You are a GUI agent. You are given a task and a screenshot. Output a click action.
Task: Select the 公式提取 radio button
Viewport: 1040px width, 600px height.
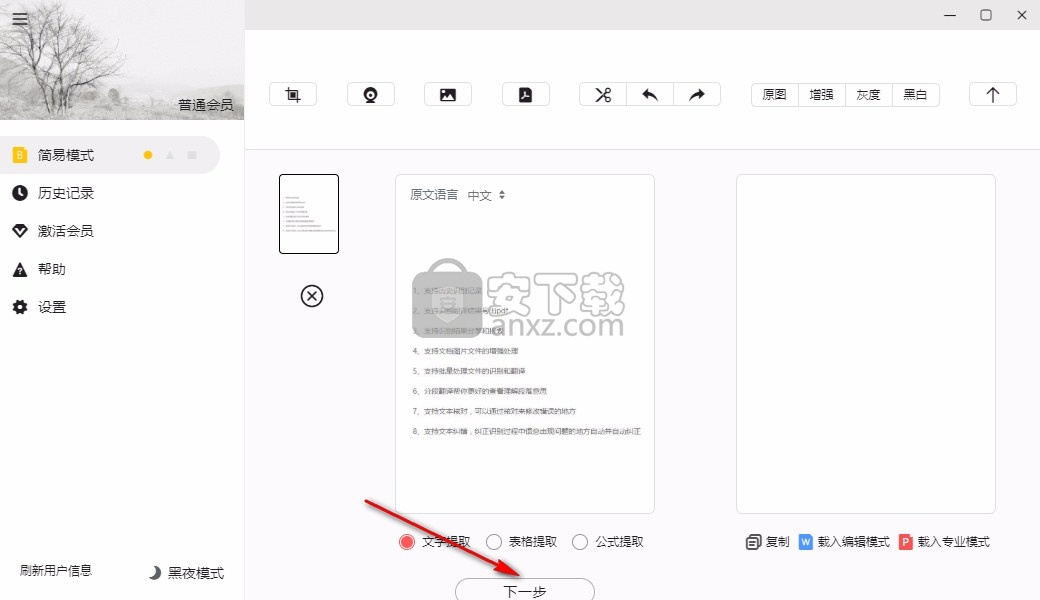click(x=580, y=542)
